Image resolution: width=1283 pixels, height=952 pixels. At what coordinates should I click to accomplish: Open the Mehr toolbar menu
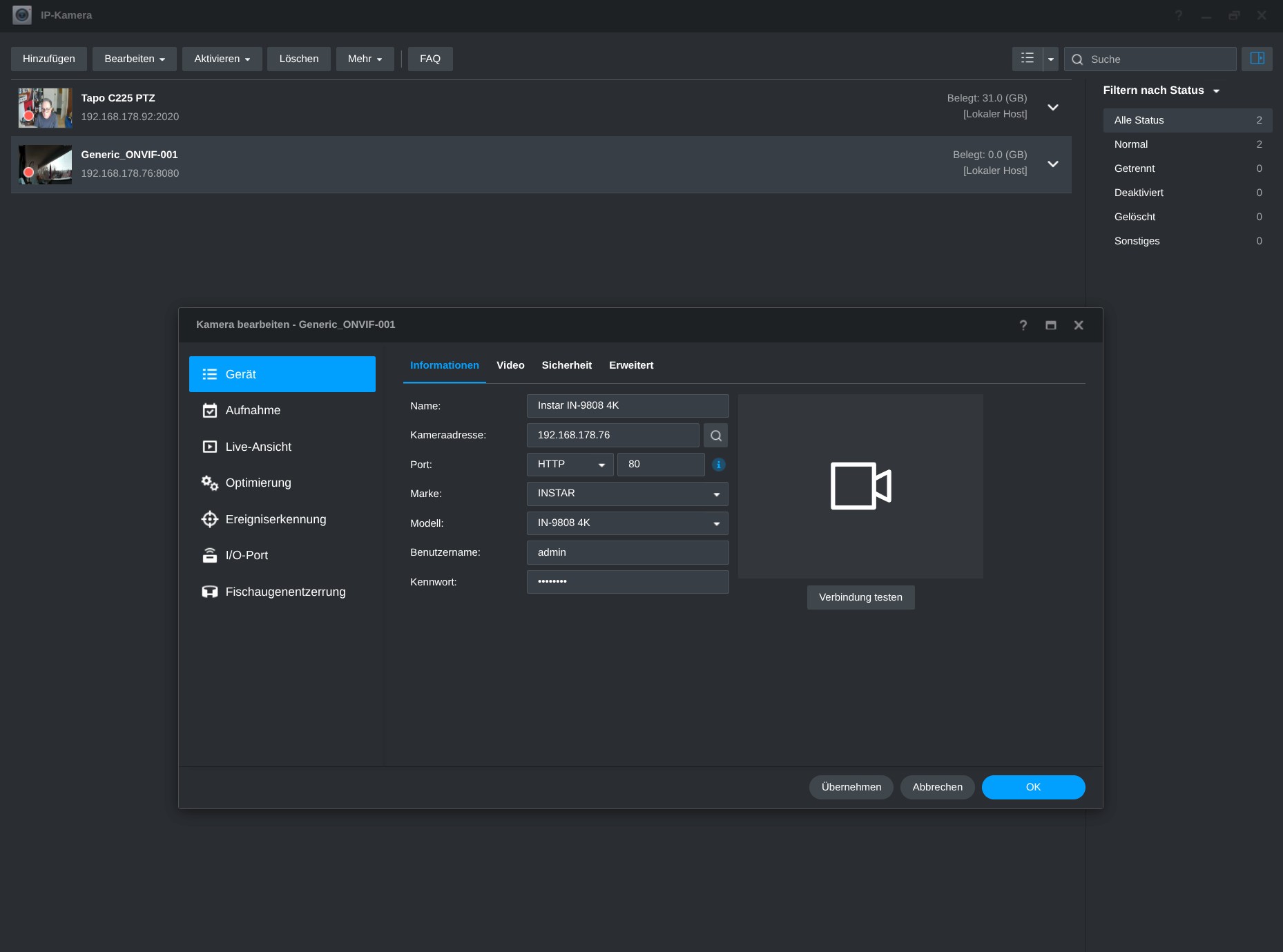tap(365, 59)
